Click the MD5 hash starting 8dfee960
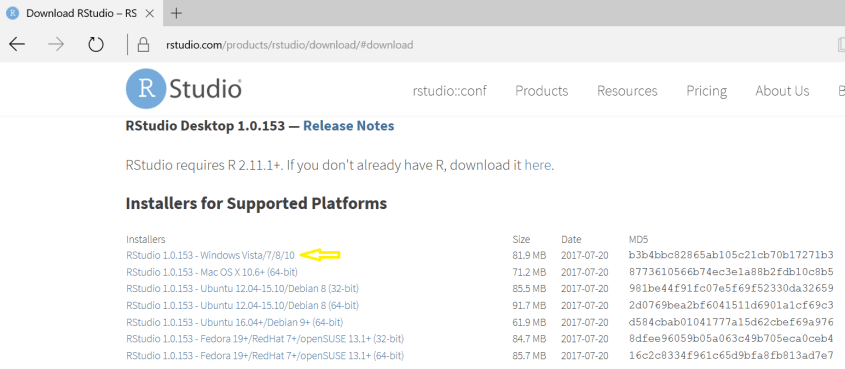 pyautogui.click(x=732, y=339)
